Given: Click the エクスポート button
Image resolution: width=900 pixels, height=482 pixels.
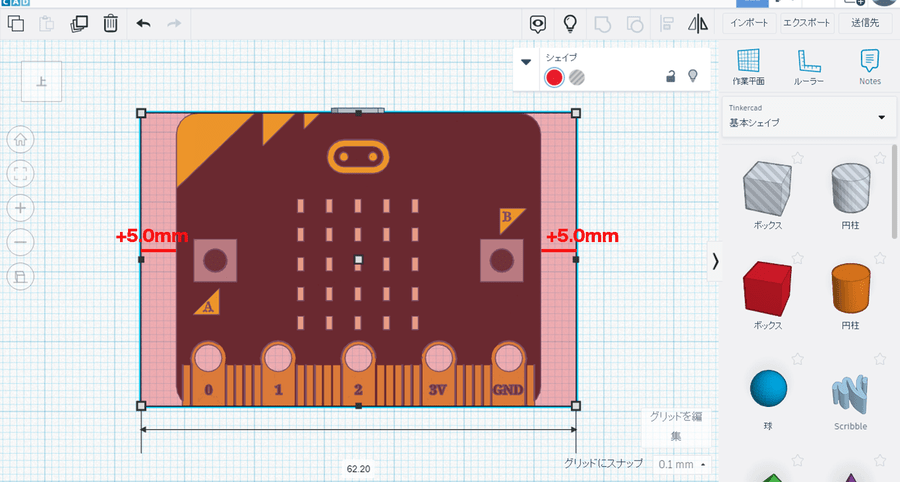Looking at the screenshot, I should click(x=806, y=23).
